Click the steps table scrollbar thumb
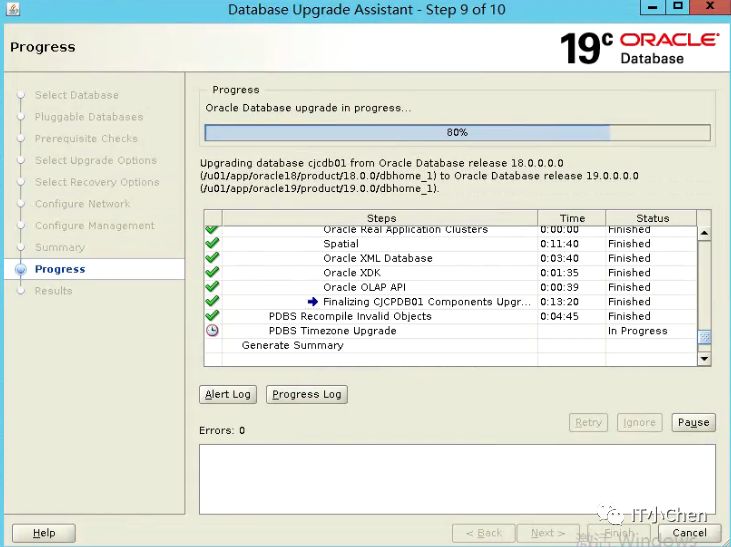This screenshot has width=731, height=547. tap(704, 337)
